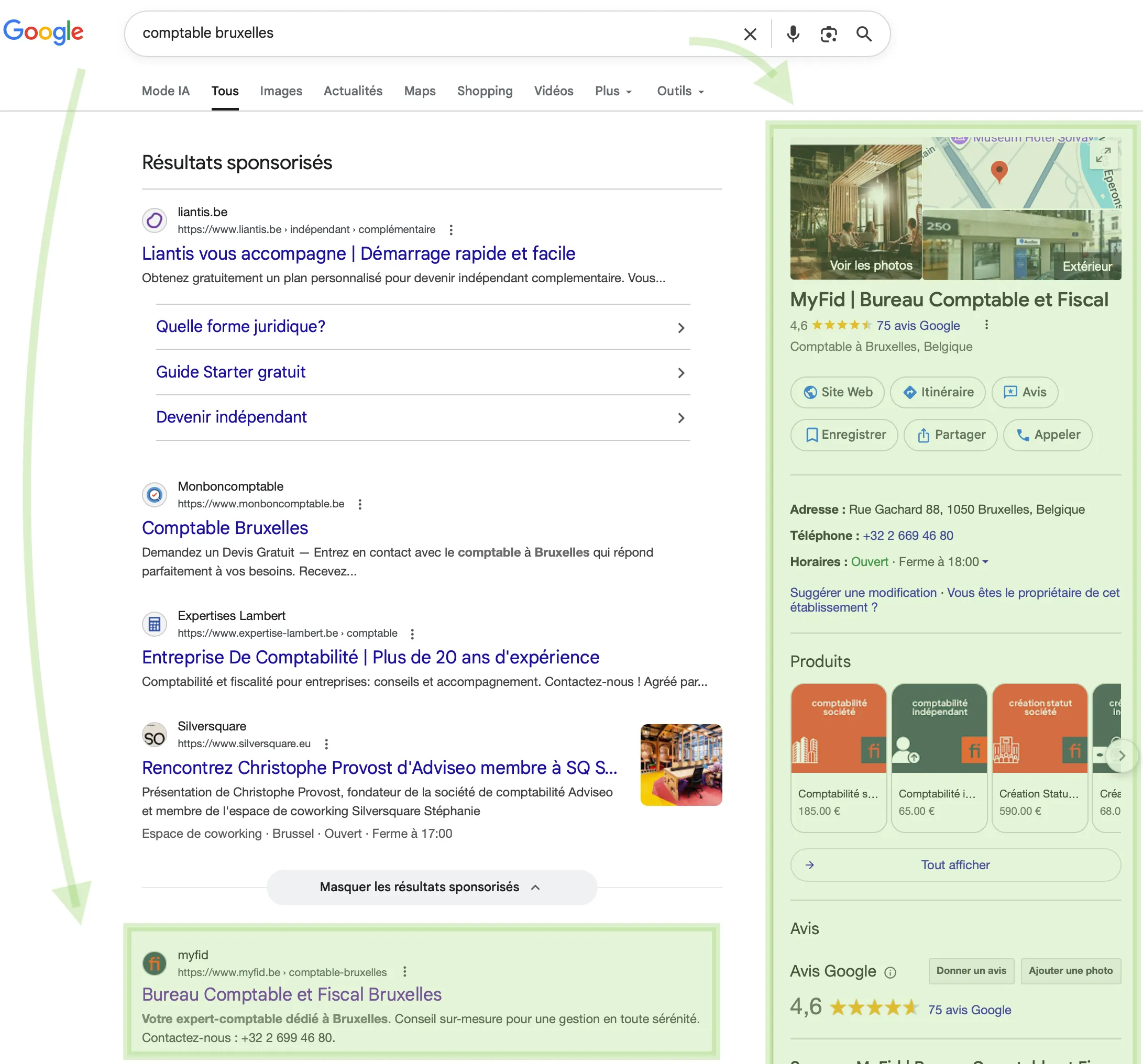Image resolution: width=1143 pixels, height=1064 pixels.
Task: Open the three-dot menu beside the 75 avis rating
Action: pos(986,324)
